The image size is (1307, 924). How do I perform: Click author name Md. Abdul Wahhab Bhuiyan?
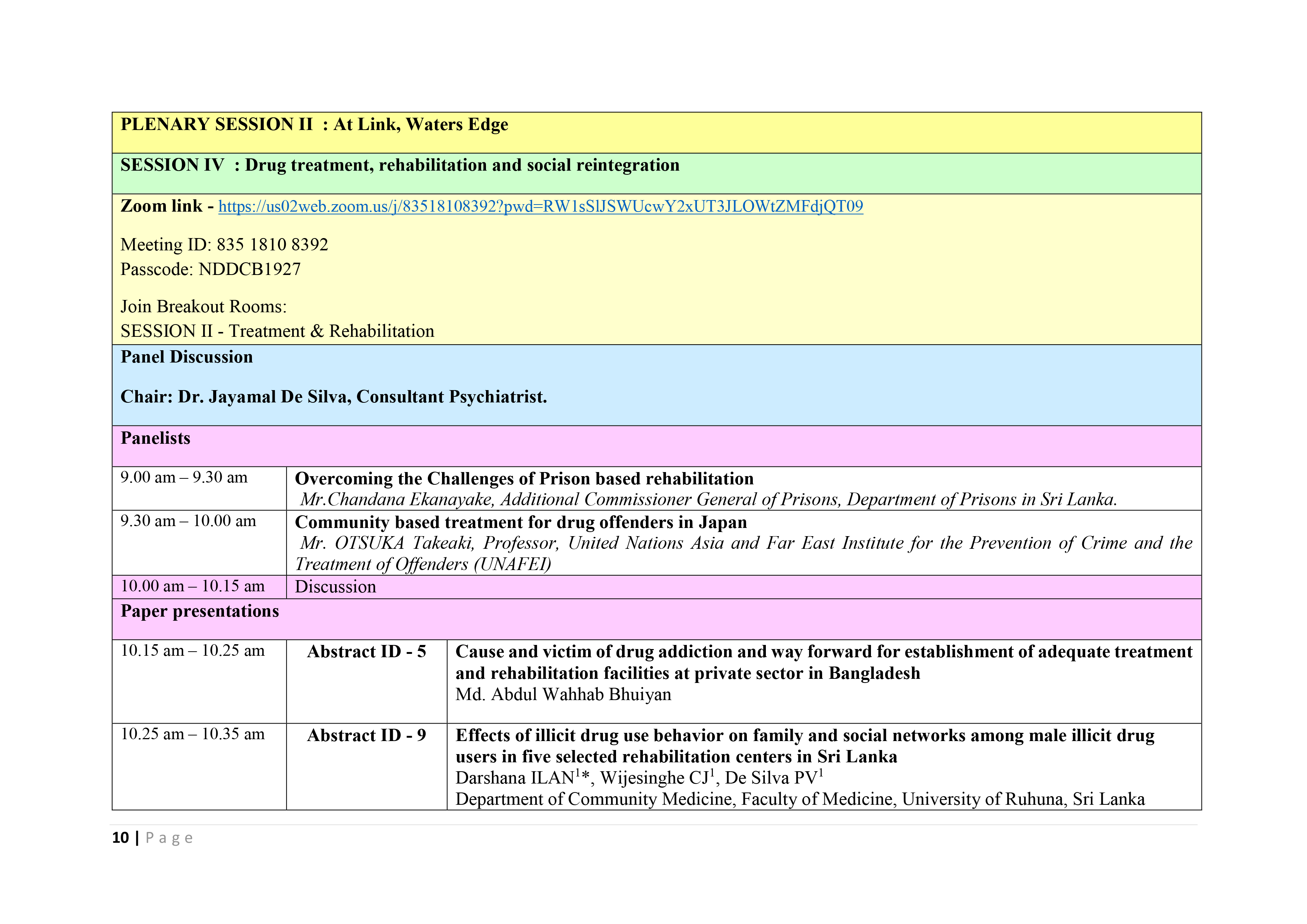tap(563, 695)
